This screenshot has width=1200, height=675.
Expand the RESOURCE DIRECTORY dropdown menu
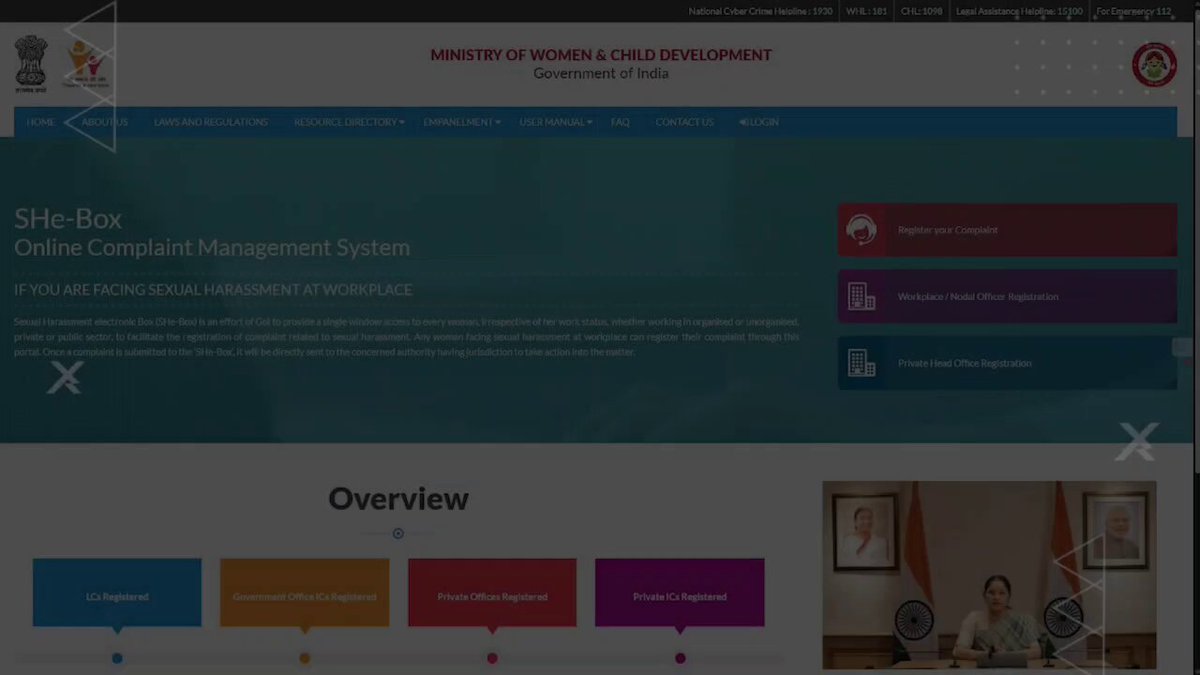coord(349,122)
